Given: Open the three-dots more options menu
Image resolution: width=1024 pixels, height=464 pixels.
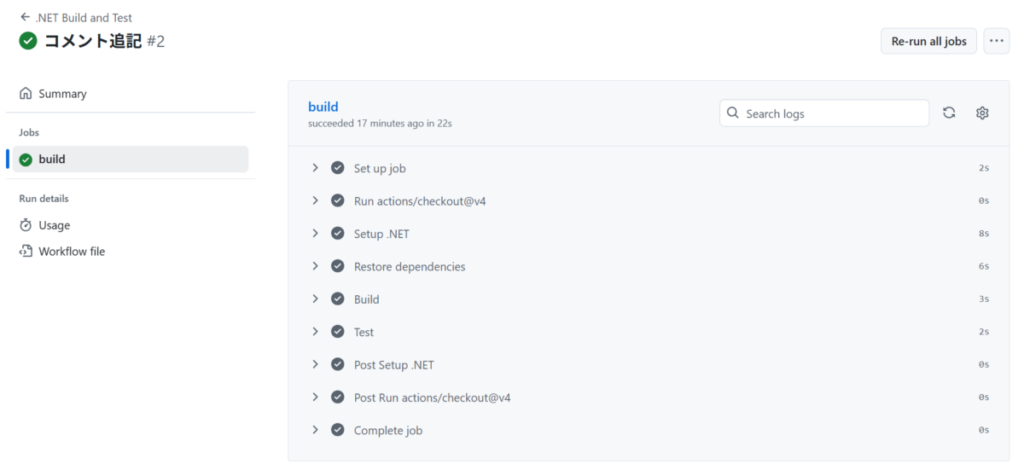Looking at the screenshot, I should (x=996, y=41).
